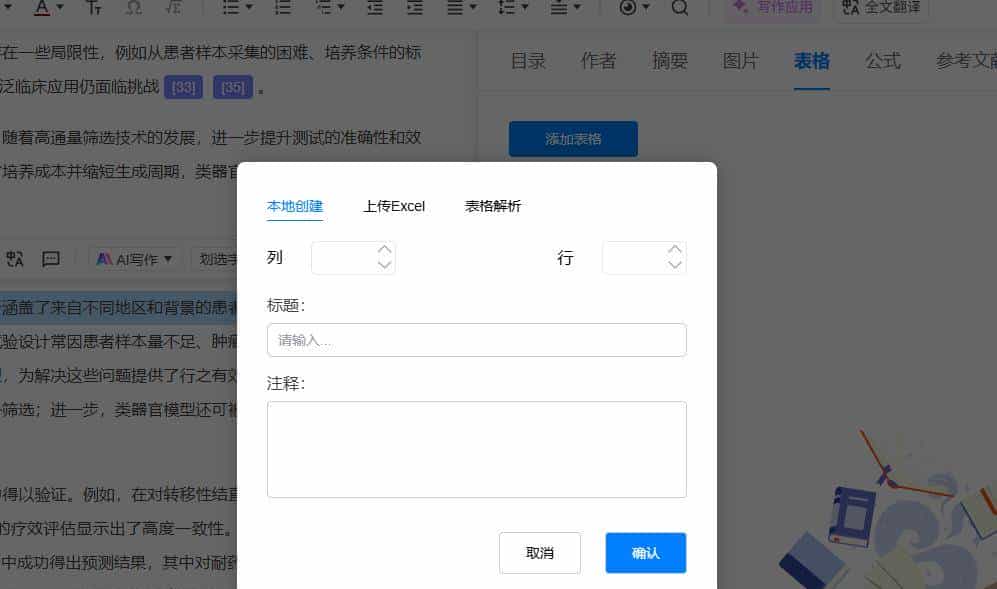Confirm the table creation with 确认

[x=645, y=552]
